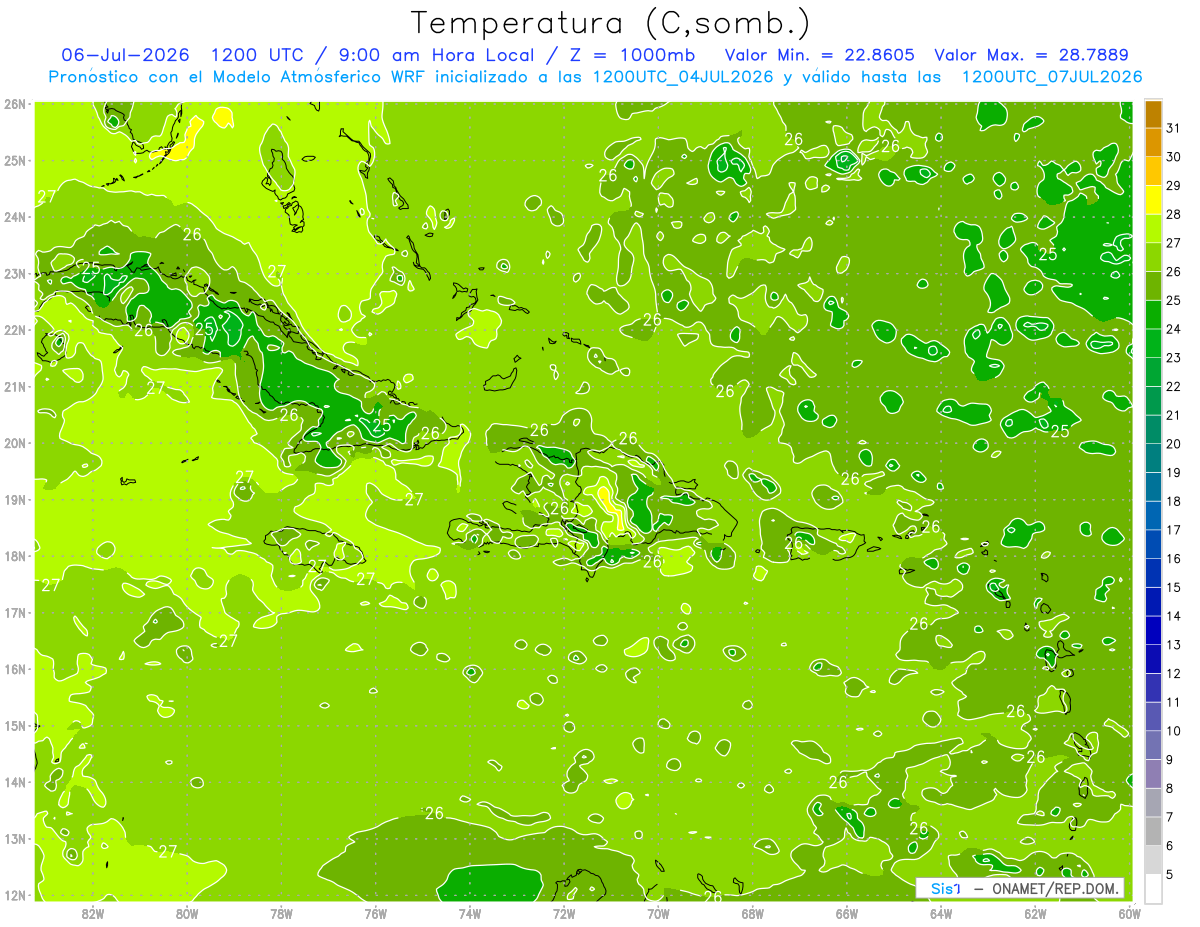The image size is (1200, 927).
Task: Click the '18N' latitude axis label
Action: pyautogui.click(x=14, y=556)
